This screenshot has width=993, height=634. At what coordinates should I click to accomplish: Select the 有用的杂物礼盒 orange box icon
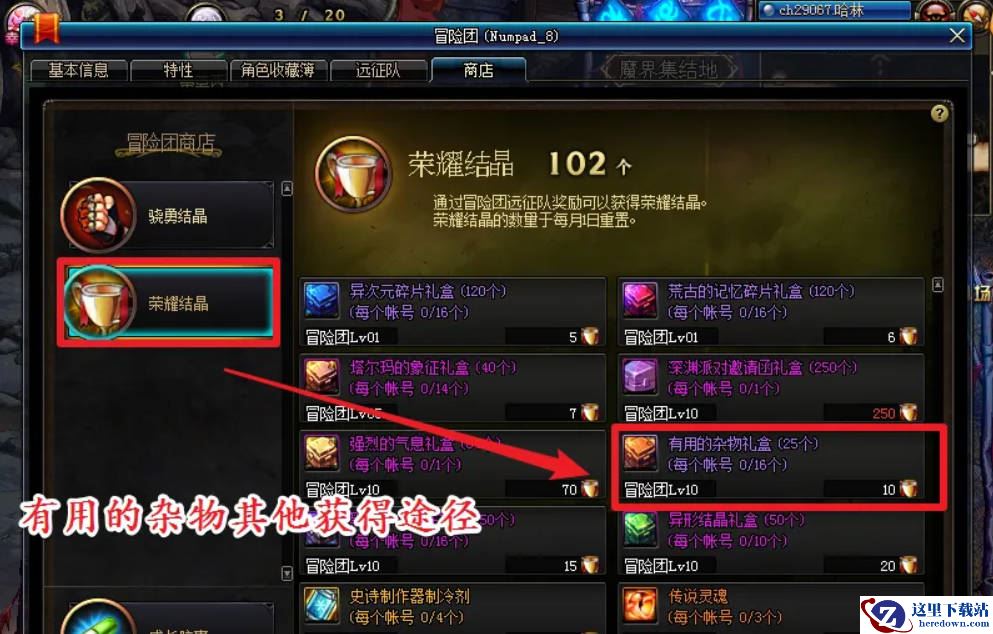(x=640, y=452)
